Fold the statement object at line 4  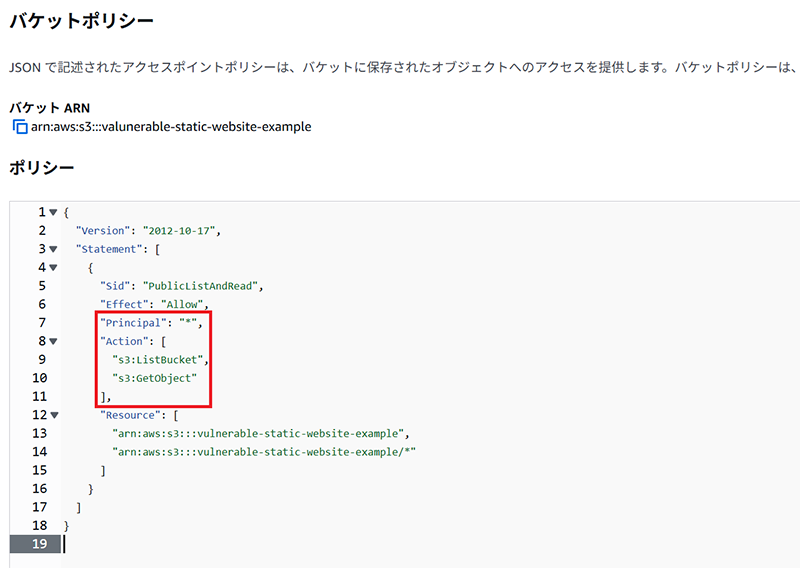coord(54,268)
